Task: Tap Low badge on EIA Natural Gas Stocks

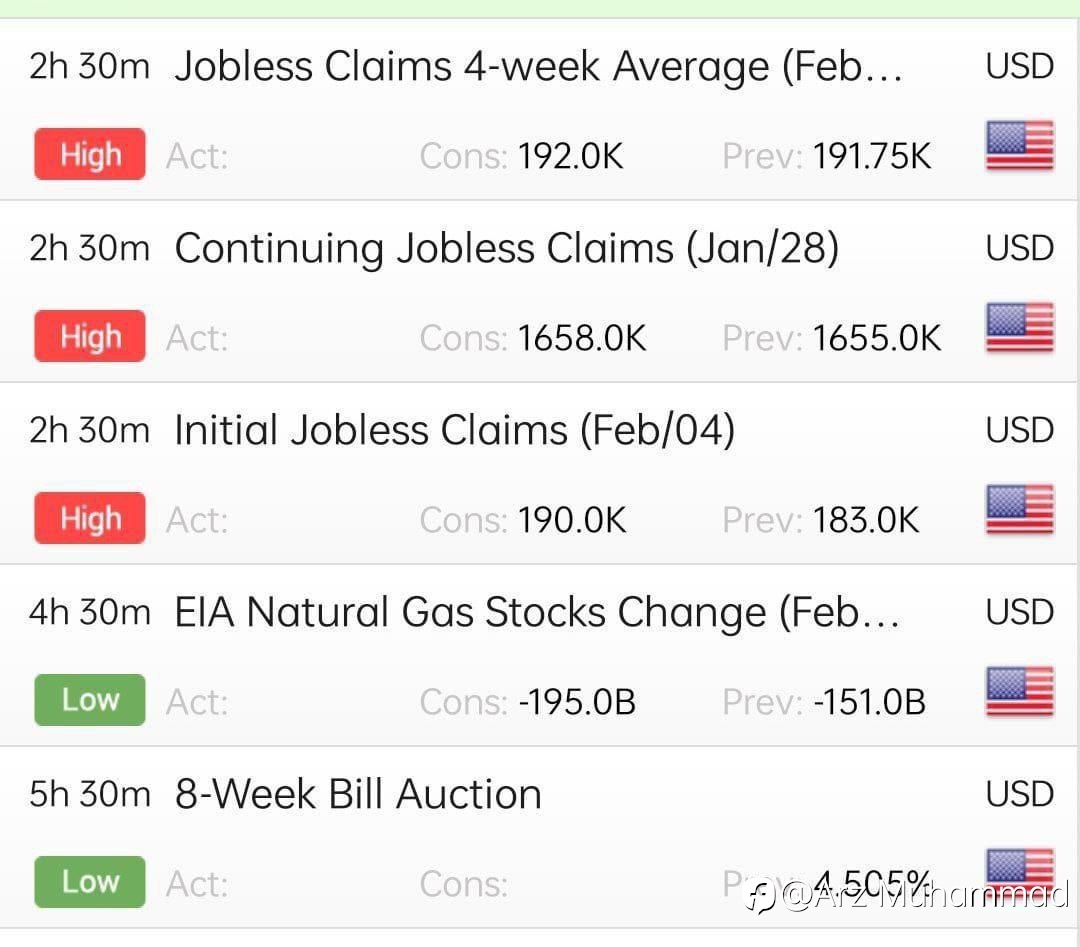Action: [90, 700]
